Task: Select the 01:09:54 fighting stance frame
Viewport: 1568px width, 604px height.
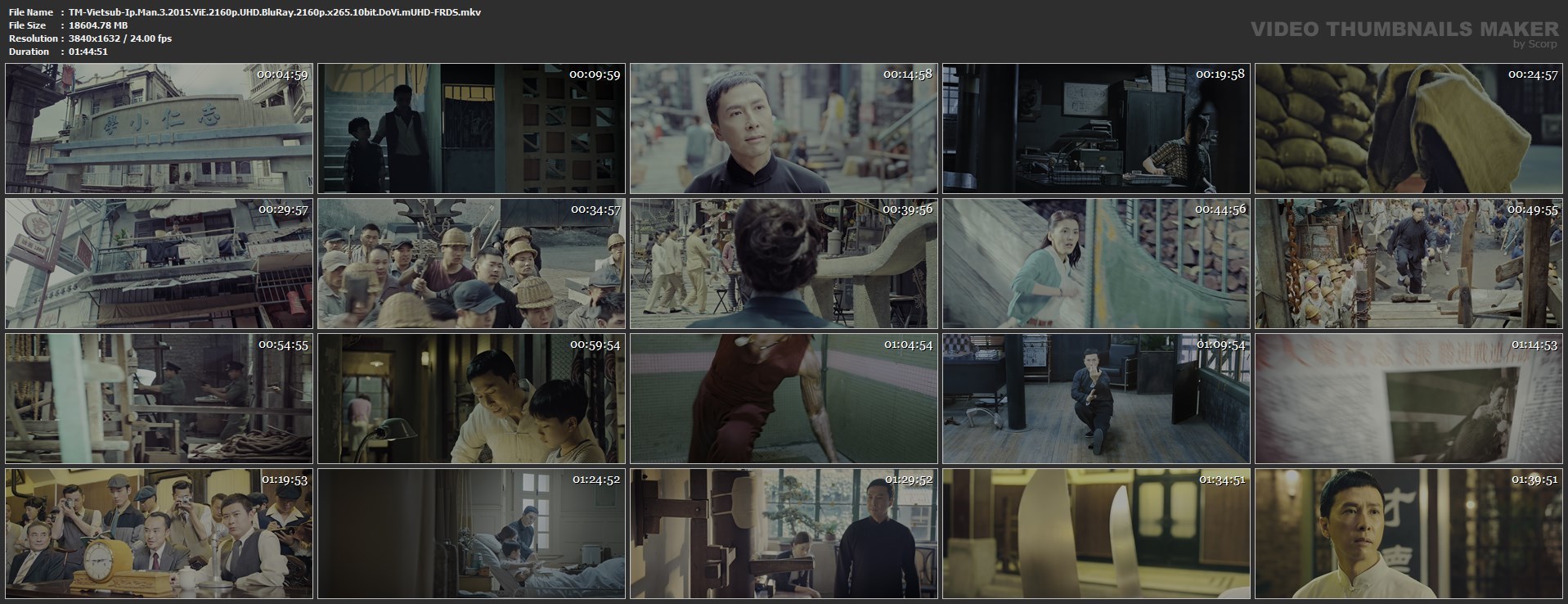Action: coord(1096,399)
